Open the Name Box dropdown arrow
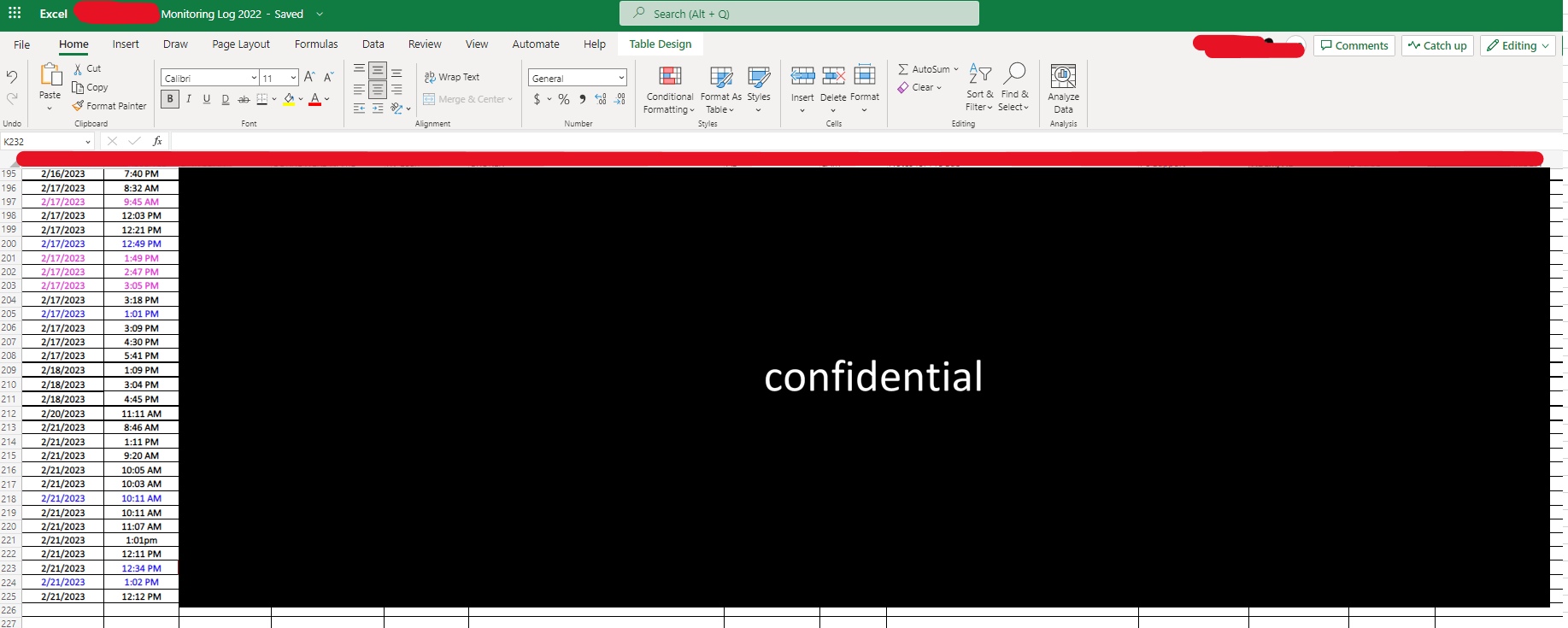 87,142
